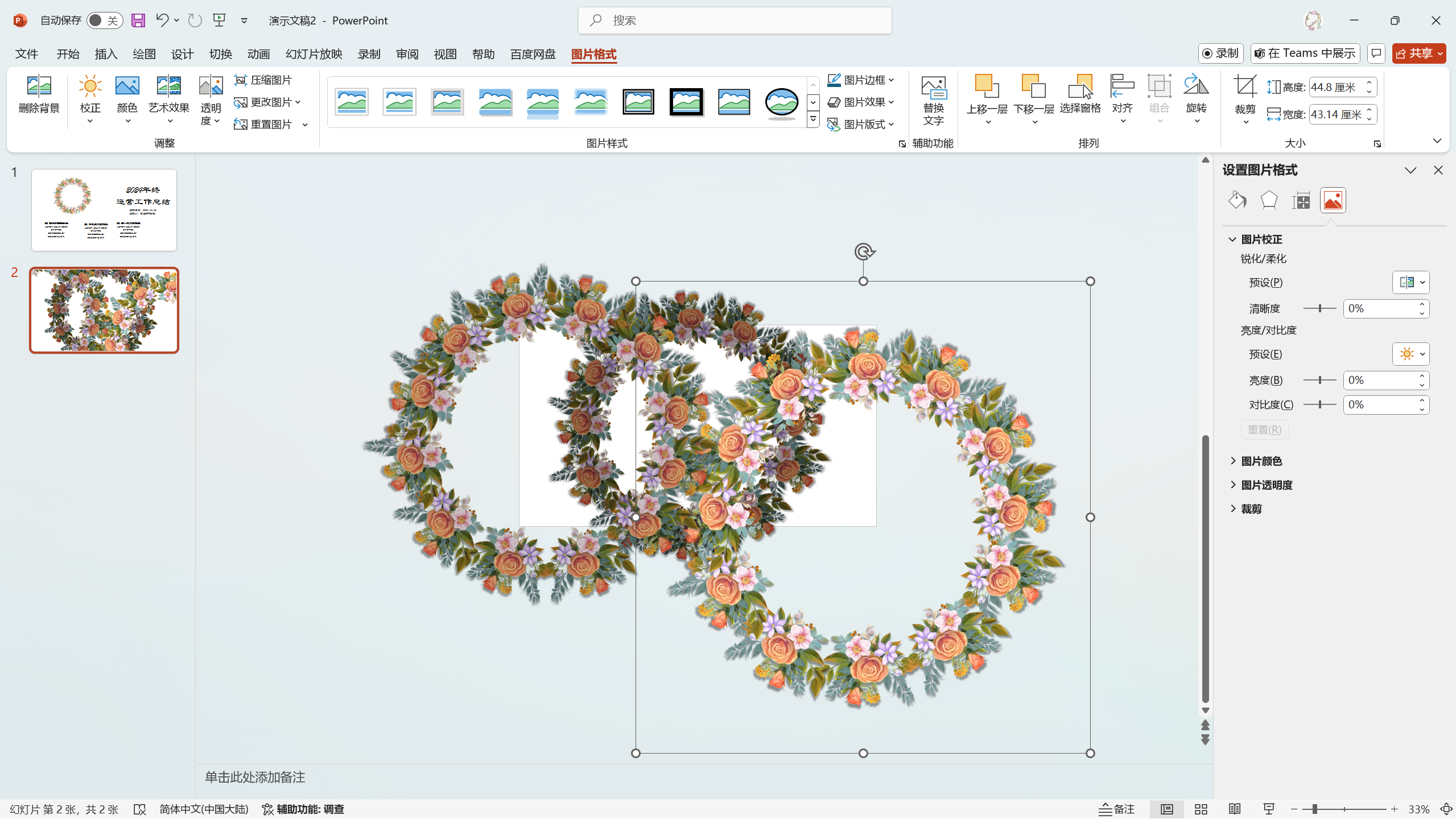
Task: Click the Save icon in title bar
Action: tap(138, 20)
